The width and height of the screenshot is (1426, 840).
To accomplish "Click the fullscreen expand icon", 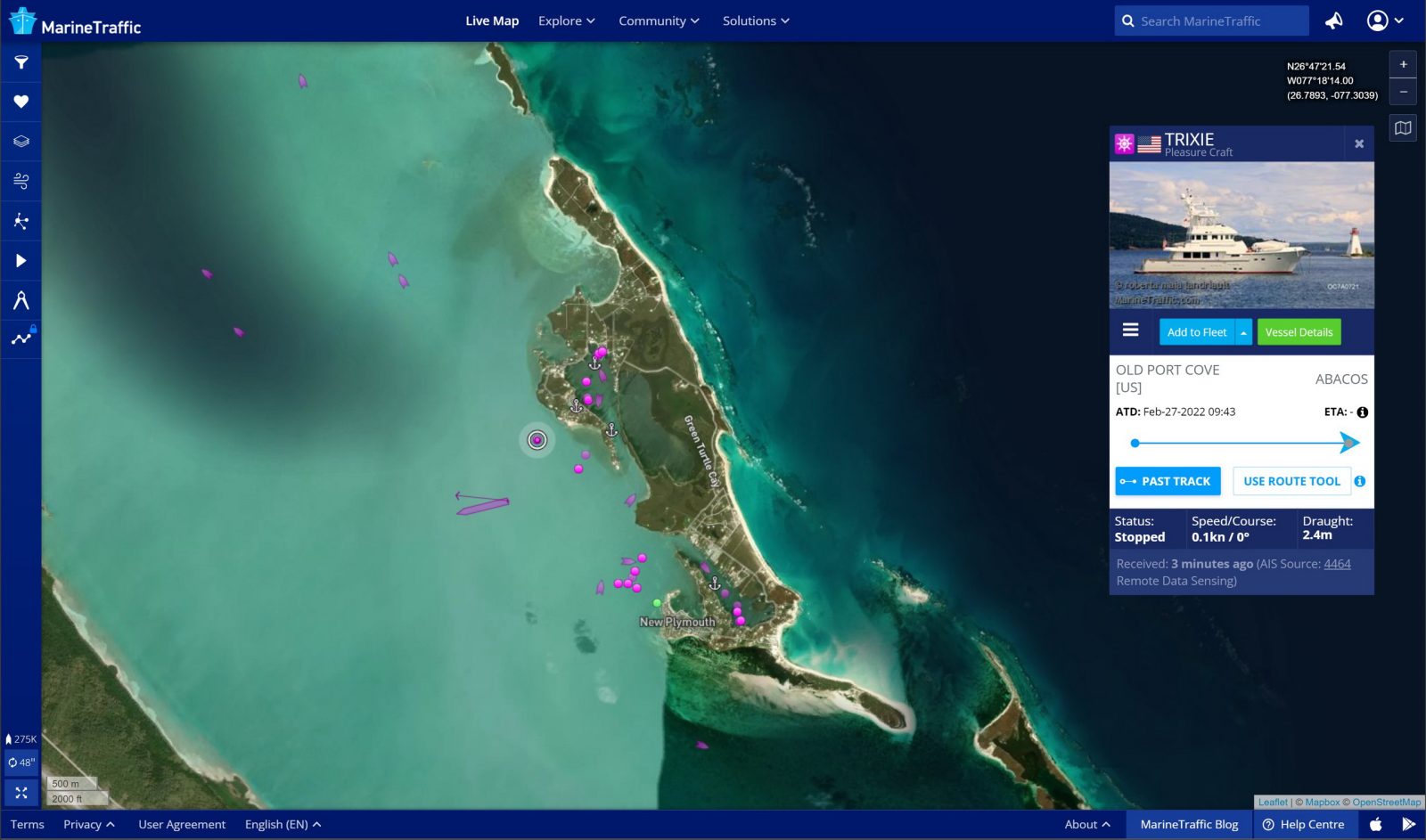I will coord(21,793).
